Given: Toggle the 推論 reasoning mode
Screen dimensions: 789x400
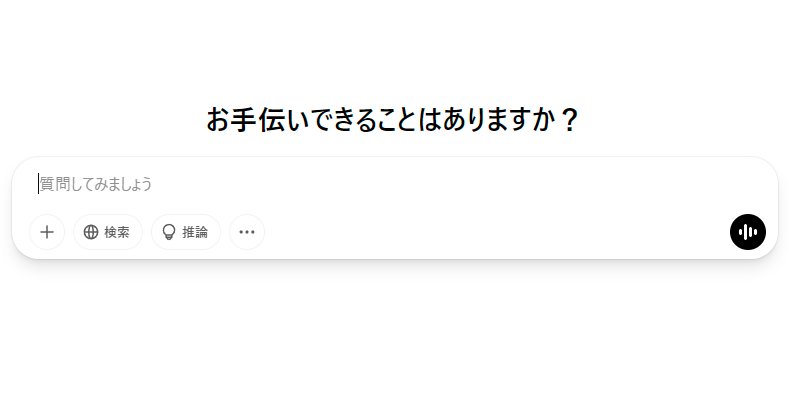Looking at the screenshot, I should tap(186, 232).
